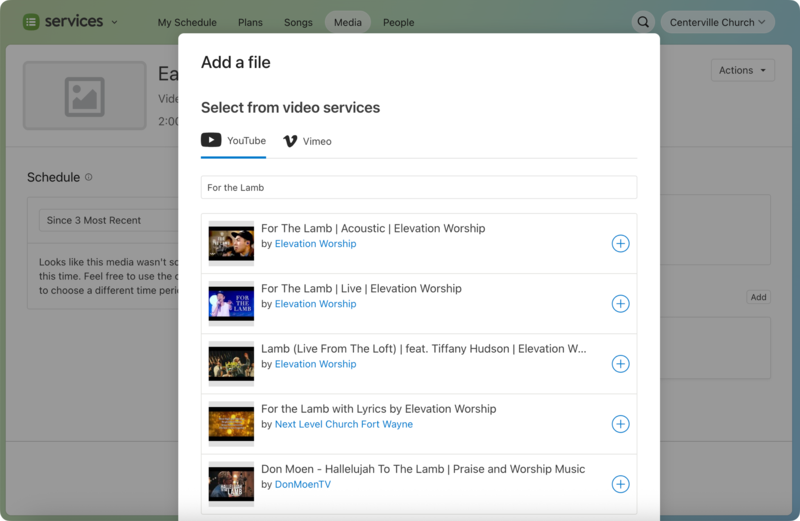The width and height of the screenshot is (800, 521).
Task: Click the For the Lamb search field
Action: (x=418, y=187)
